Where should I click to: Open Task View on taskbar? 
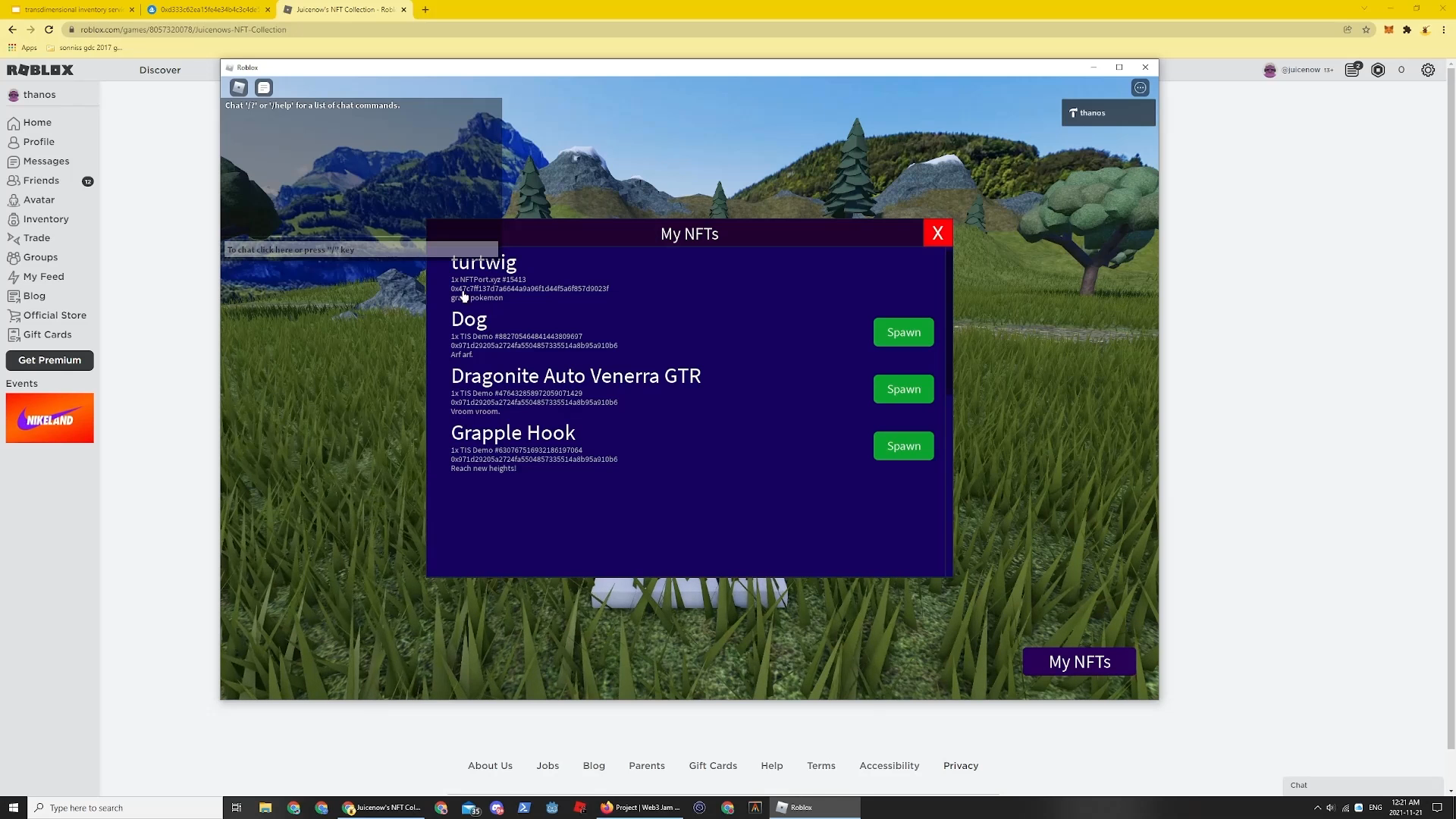237,808
